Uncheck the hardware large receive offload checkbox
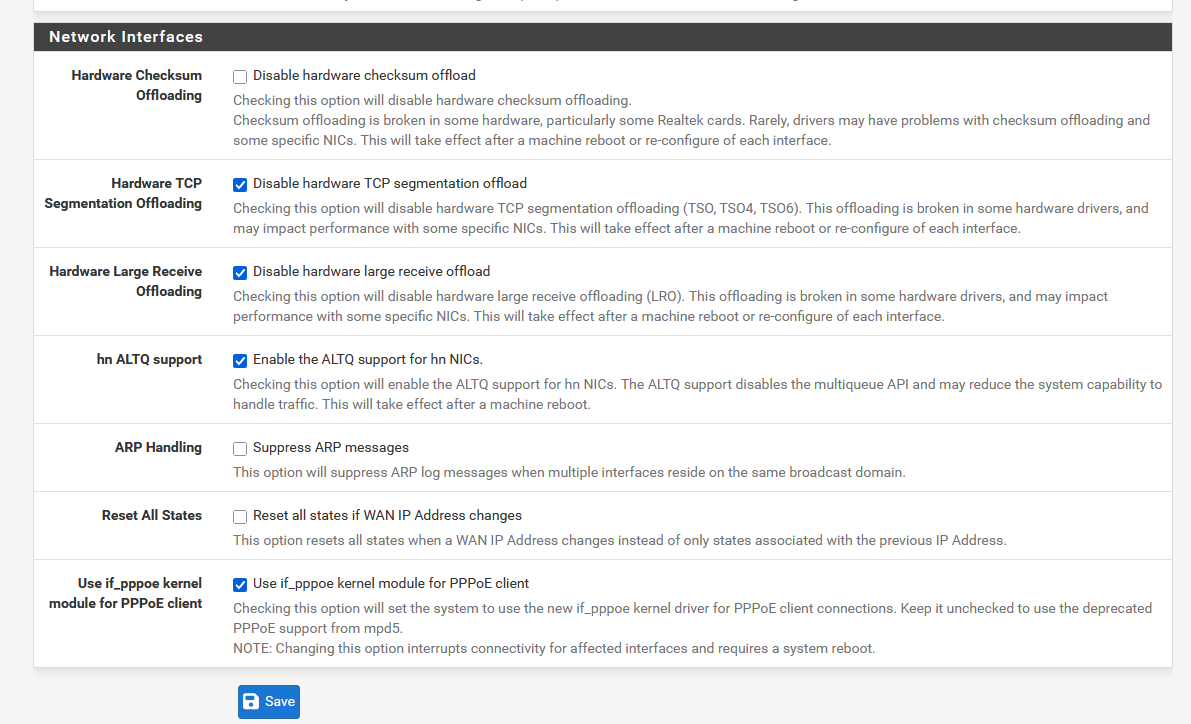 (x=240, y=272)
